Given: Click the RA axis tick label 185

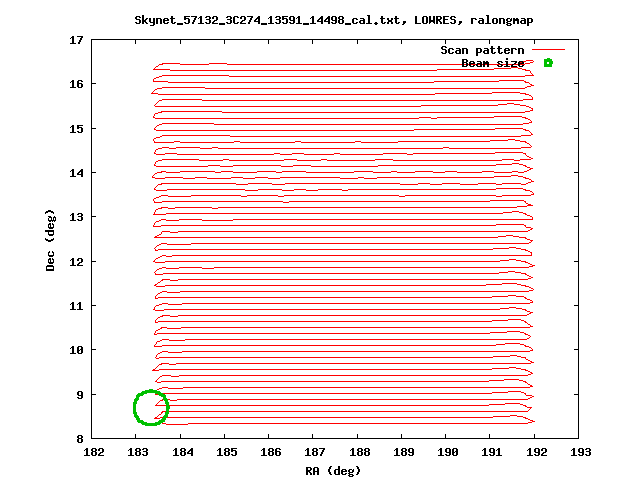Looking at the screenshot, I should coord(227,452).
